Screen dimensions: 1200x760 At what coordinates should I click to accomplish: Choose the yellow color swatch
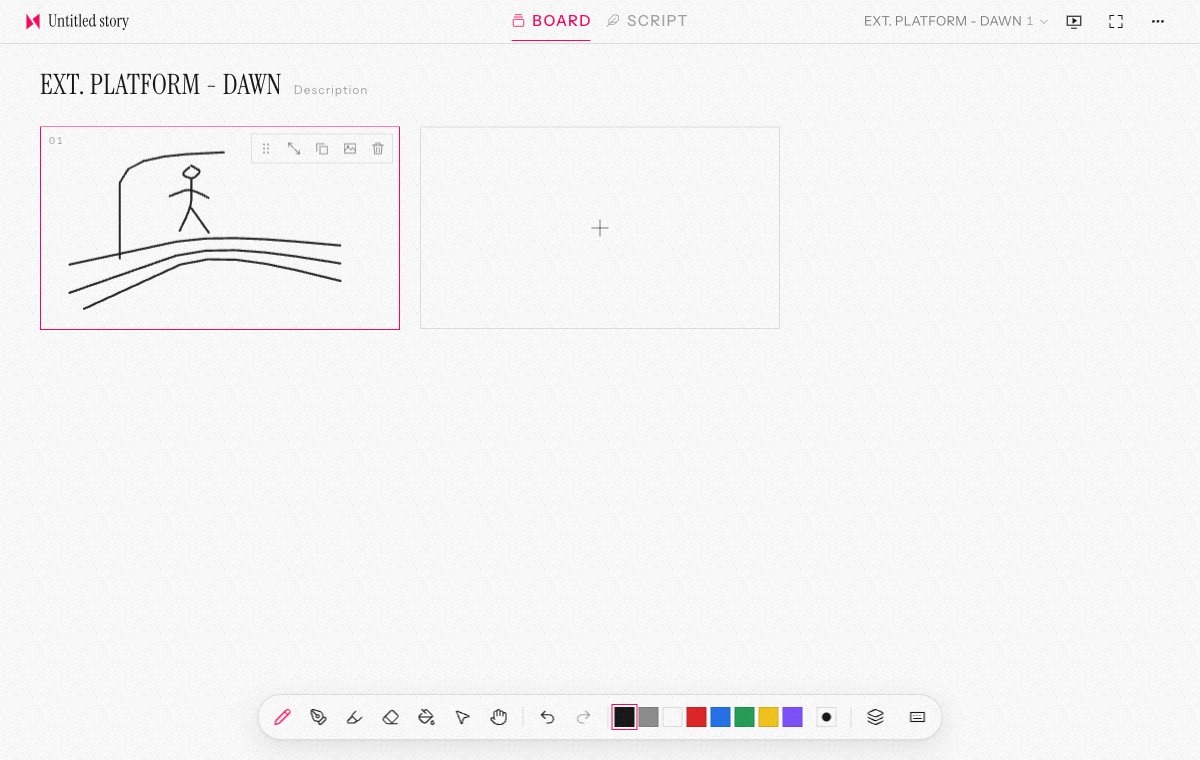[768, 717]
